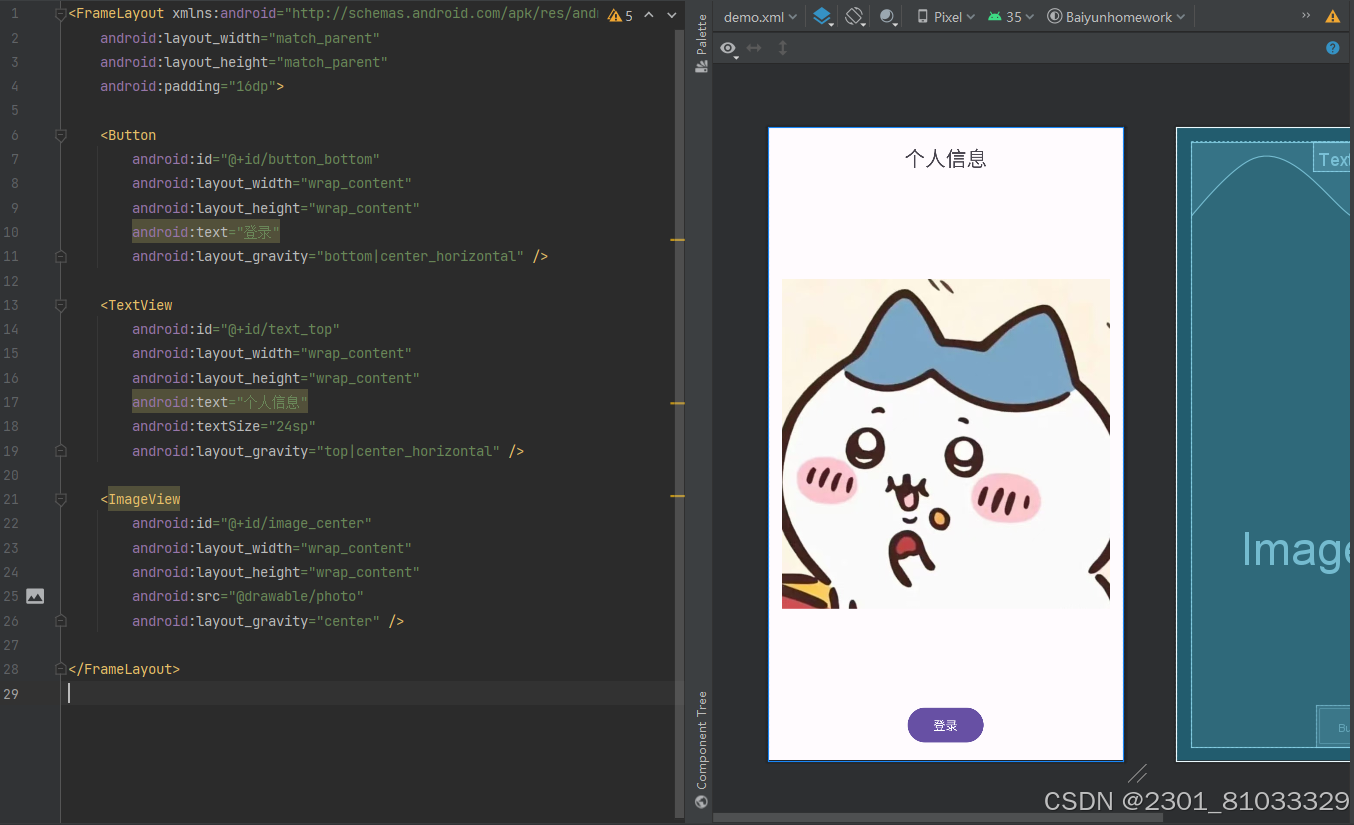Change API level 35 dropdown
This screenshot has width=1354, height=825.
click(x=1011, y=17)
